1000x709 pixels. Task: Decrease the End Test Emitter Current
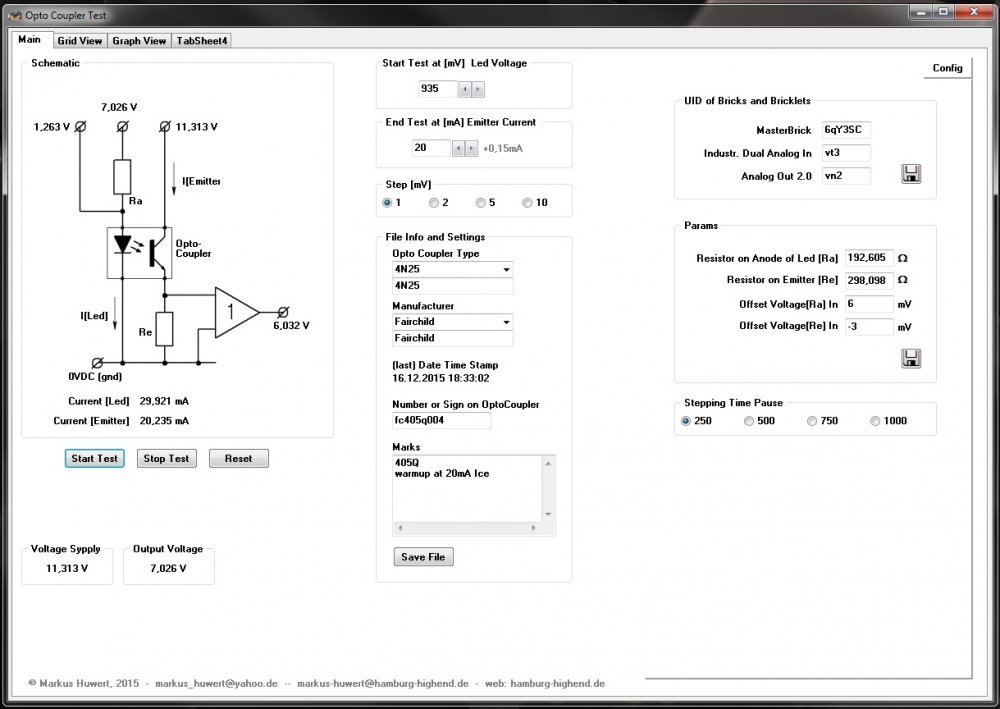458,148
